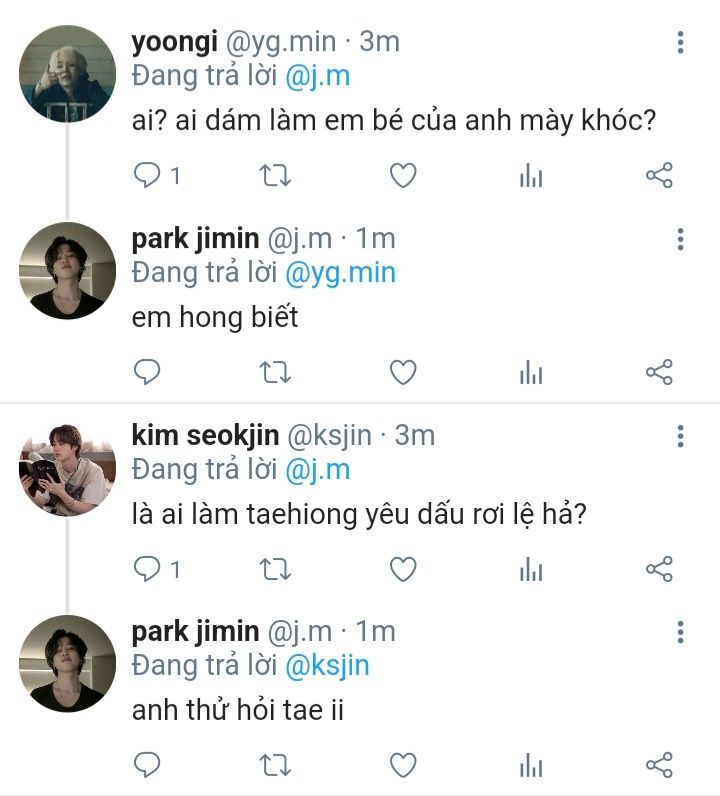
Task: Retweet the "em hong biết" reply
Action: coord(275,373)
